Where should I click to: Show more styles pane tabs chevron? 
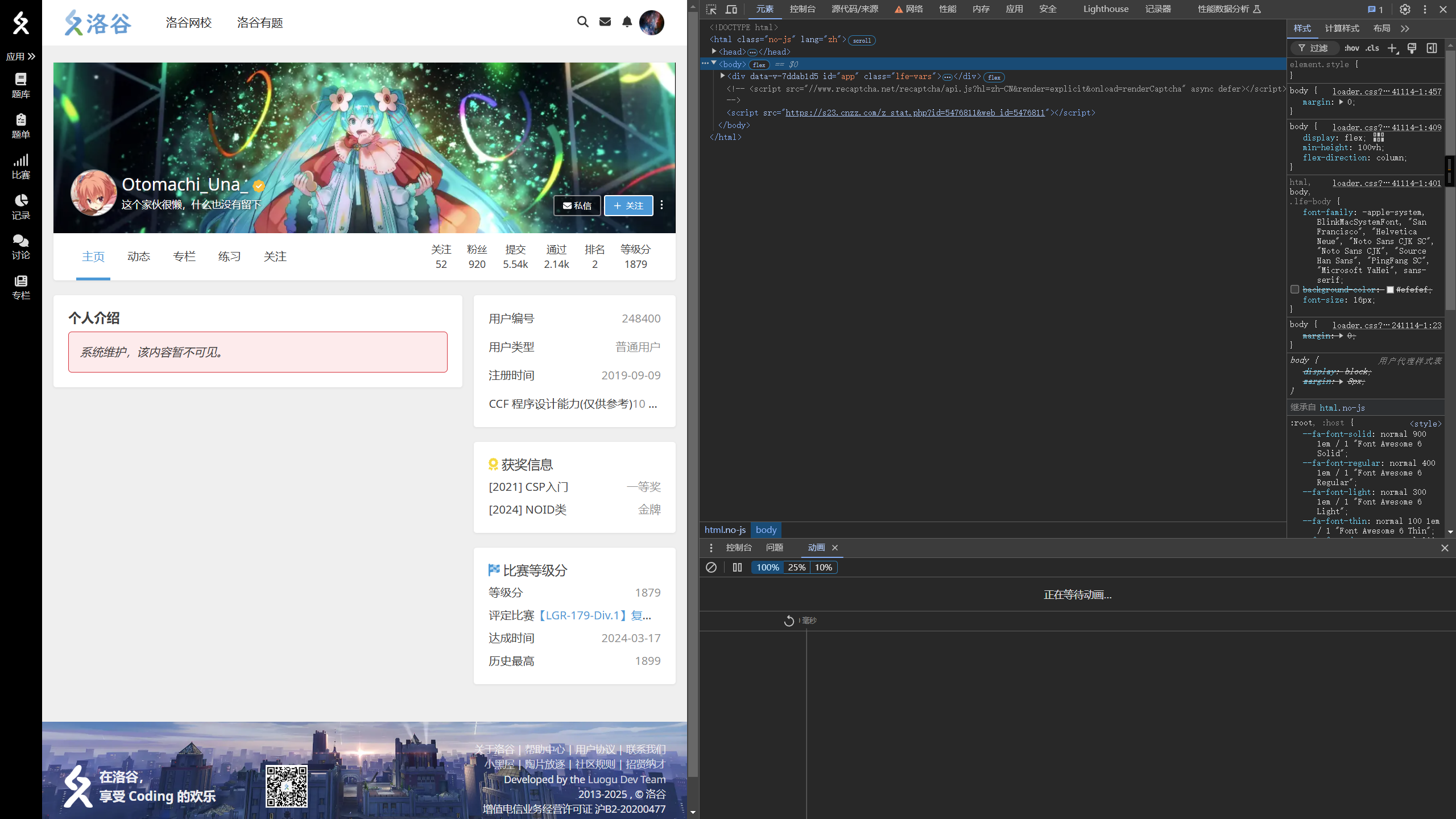1405,28
